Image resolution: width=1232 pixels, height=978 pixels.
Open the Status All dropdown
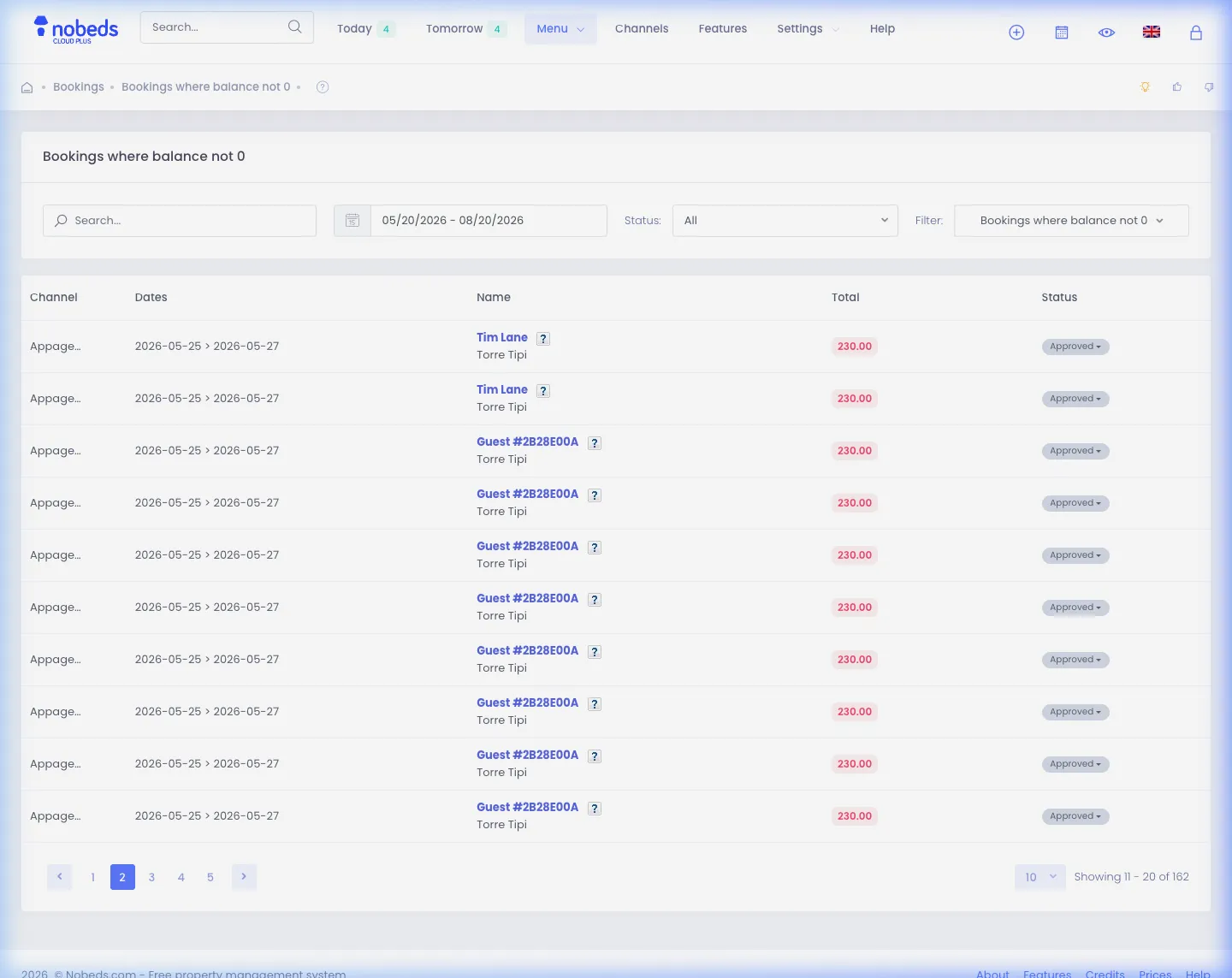click(x=785, y=221)
